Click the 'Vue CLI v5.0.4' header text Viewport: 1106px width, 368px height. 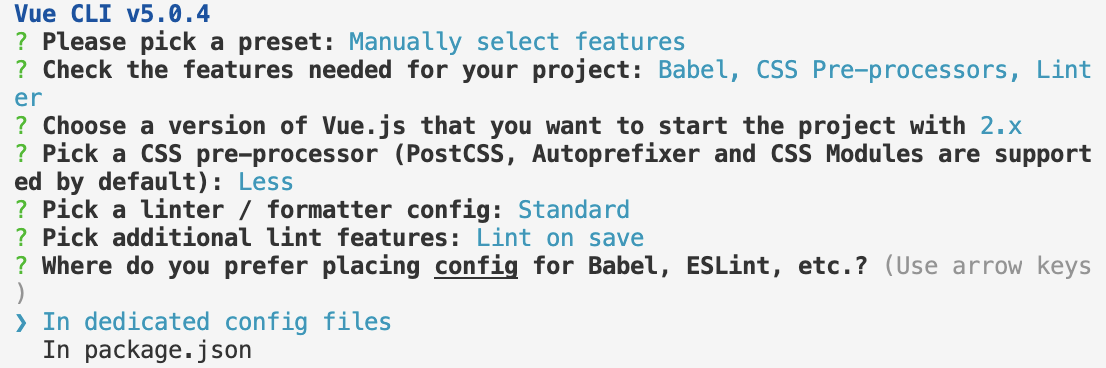111,13
